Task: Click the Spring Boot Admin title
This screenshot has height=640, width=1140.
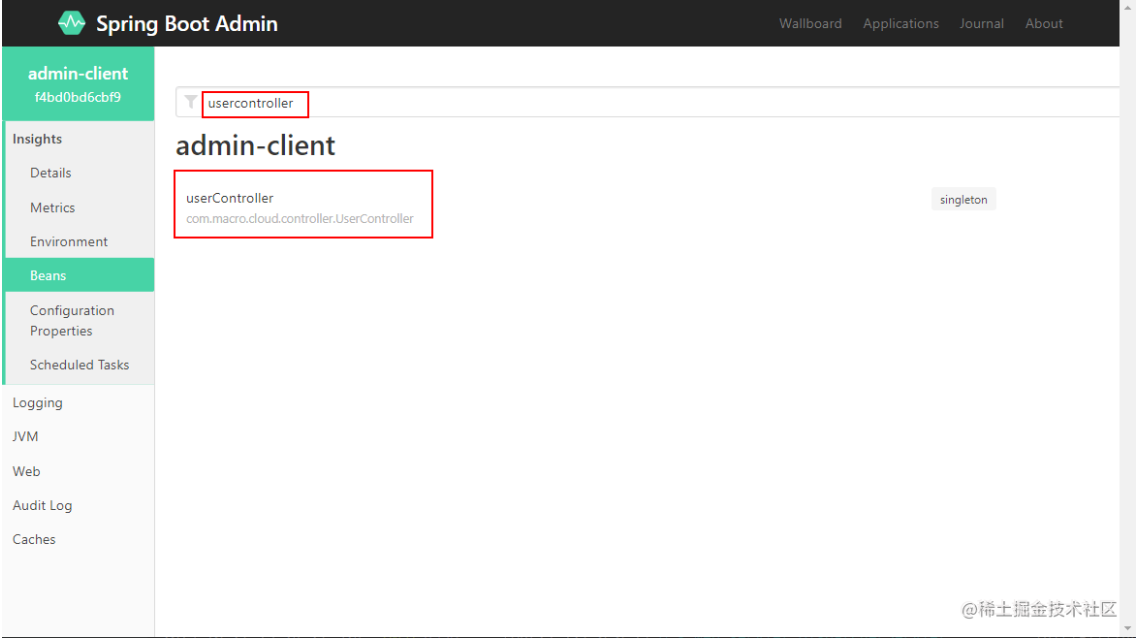Action: click(x=187, y=23)
